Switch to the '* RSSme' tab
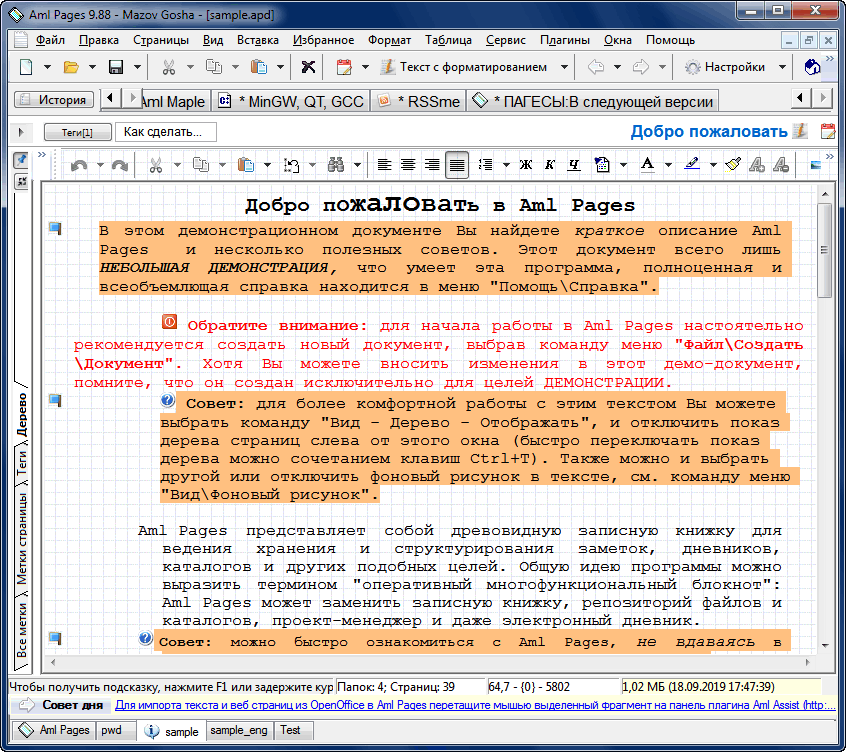Screen dimensions: 846x752 [419, 101]
